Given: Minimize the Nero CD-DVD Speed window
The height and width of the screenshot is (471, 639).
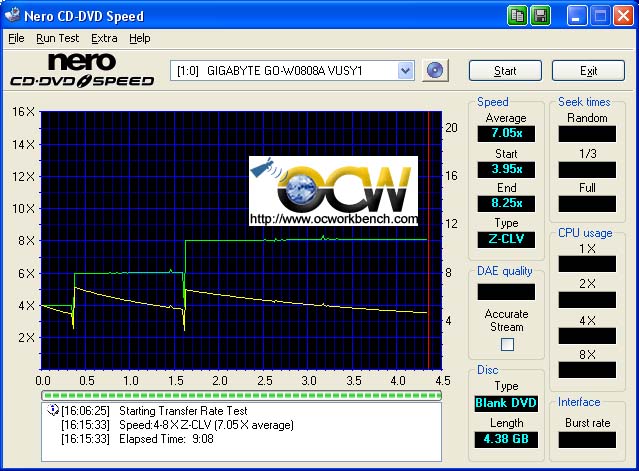Looking at the screenshot, I should [576, 16].
